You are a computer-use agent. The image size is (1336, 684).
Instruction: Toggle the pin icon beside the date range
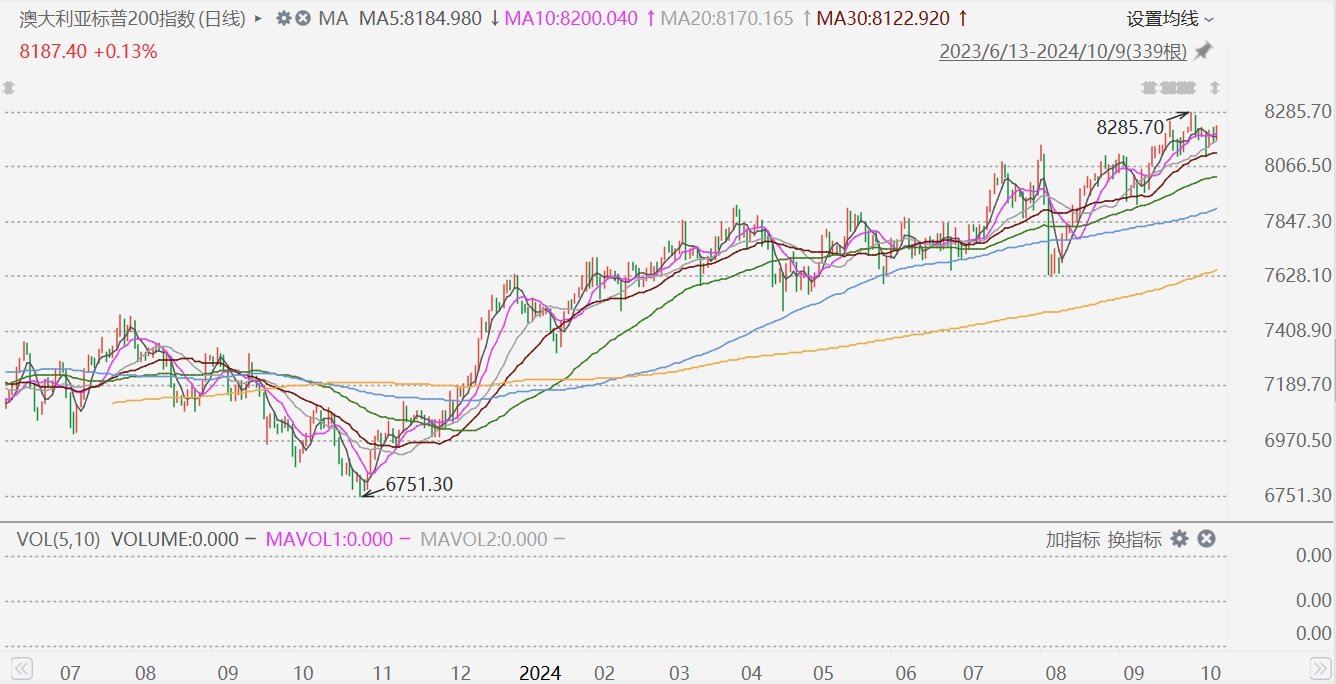tap(1203, 50)
